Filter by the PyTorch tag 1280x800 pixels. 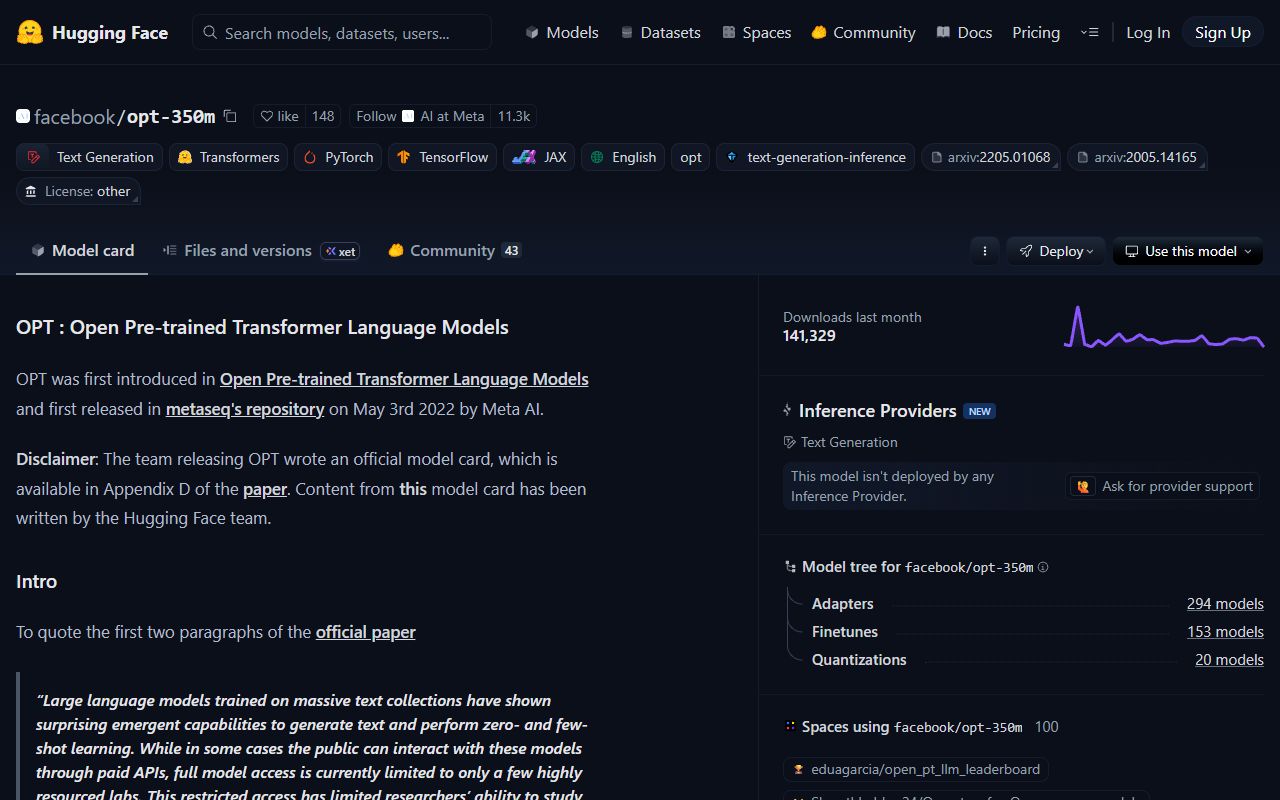[338, 157]
